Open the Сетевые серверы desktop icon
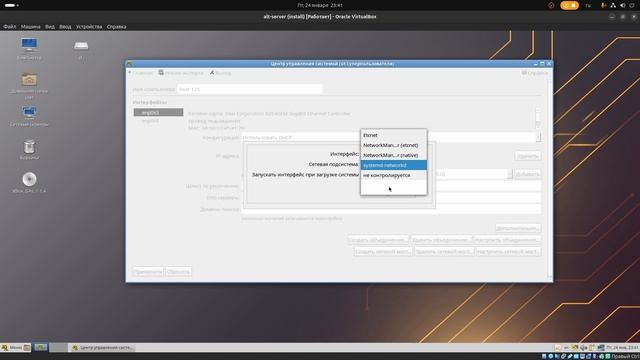Screen dimensions: 640x360 (29, 116)
